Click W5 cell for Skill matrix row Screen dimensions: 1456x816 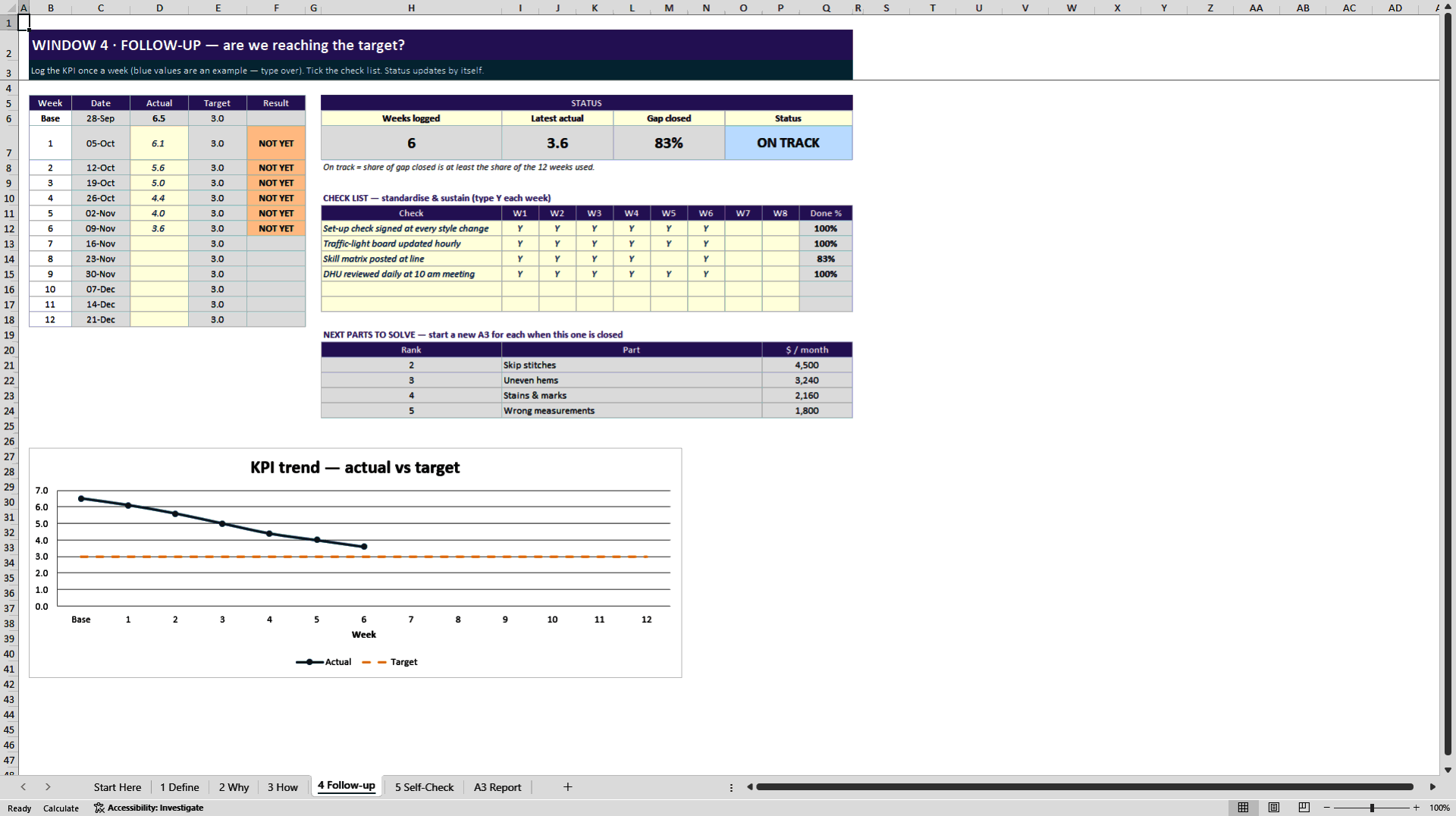(669, 259)
